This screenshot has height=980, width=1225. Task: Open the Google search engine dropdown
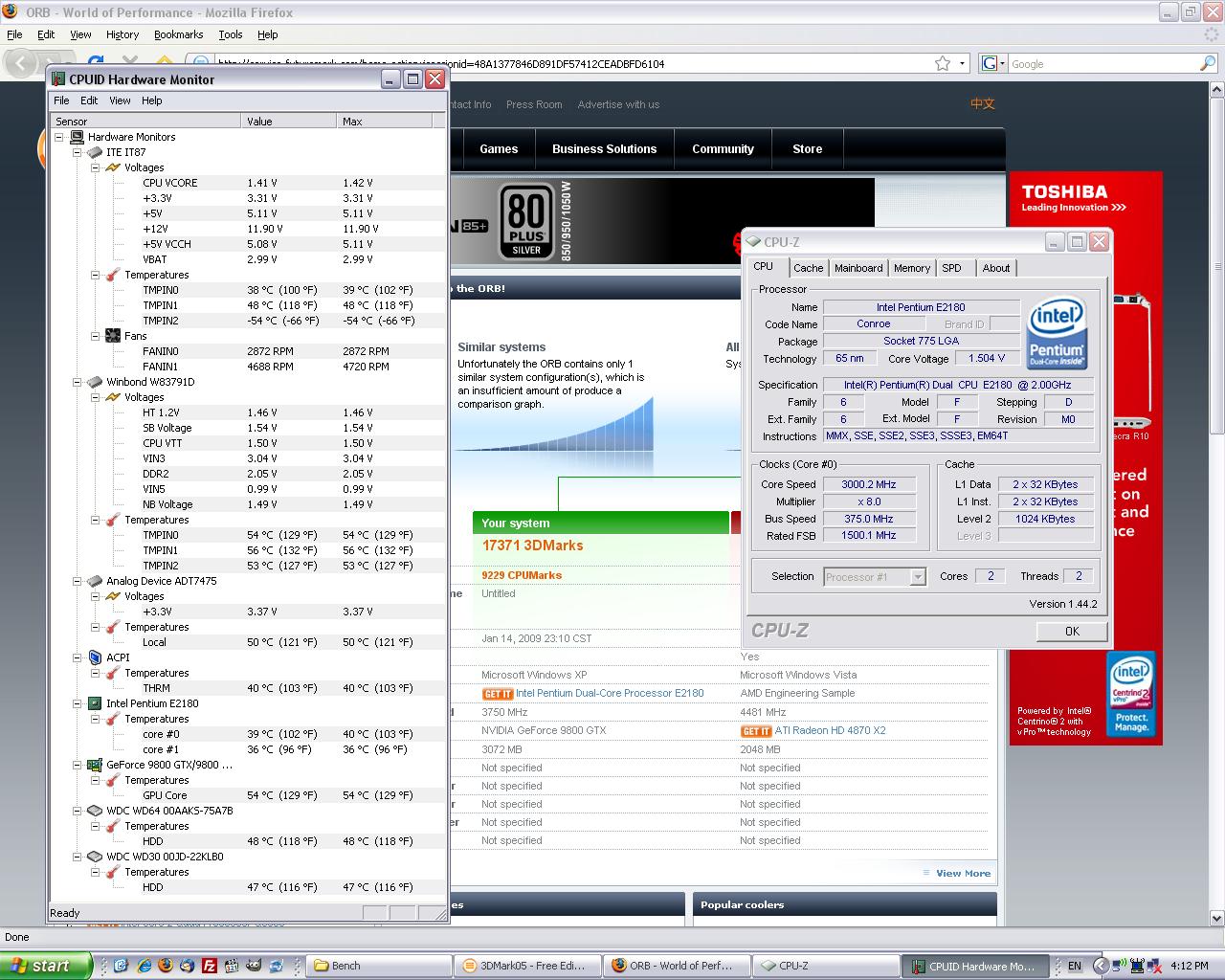[x=994, y=63]
